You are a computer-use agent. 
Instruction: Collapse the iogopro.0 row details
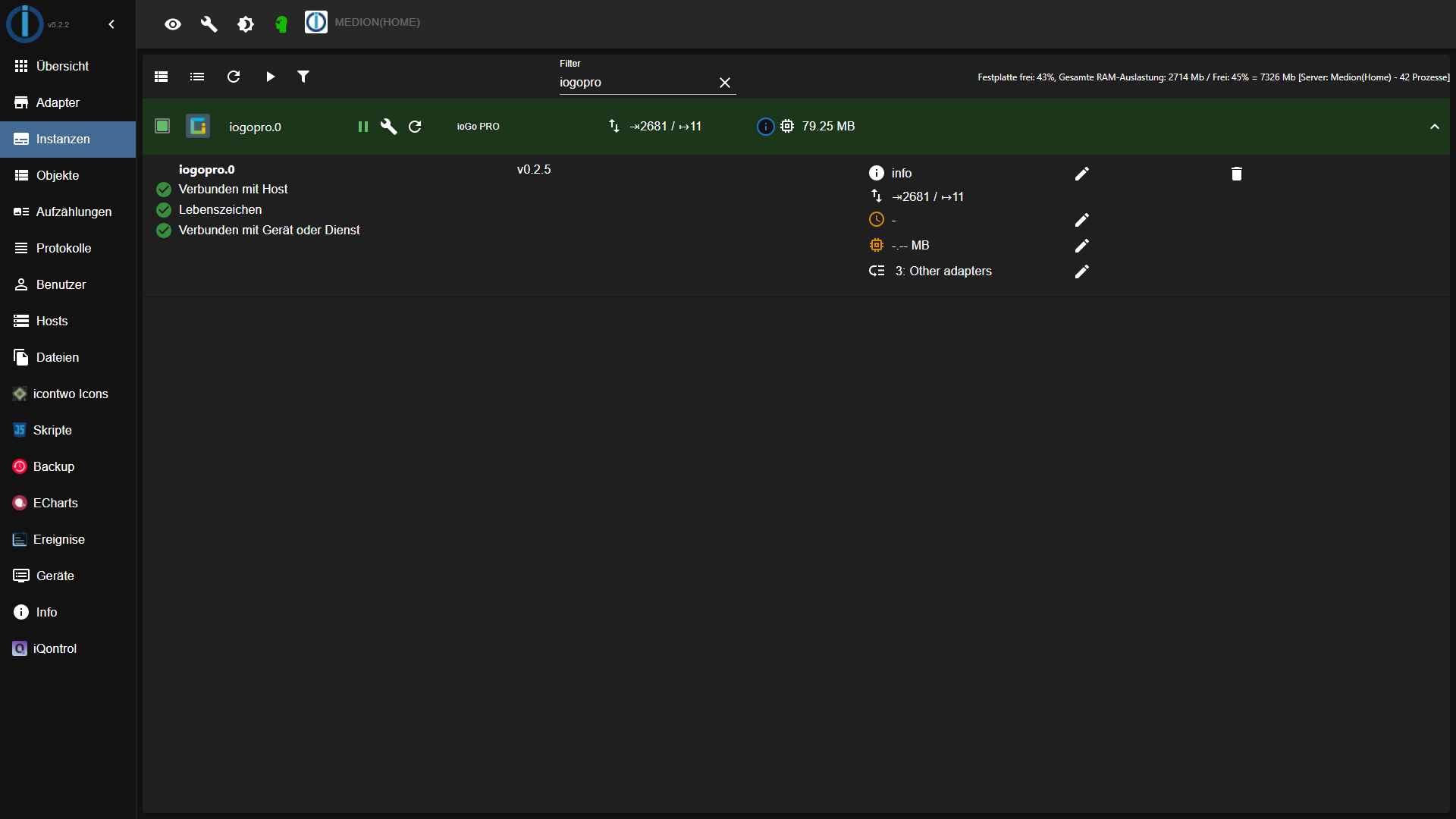point(1435,127)
